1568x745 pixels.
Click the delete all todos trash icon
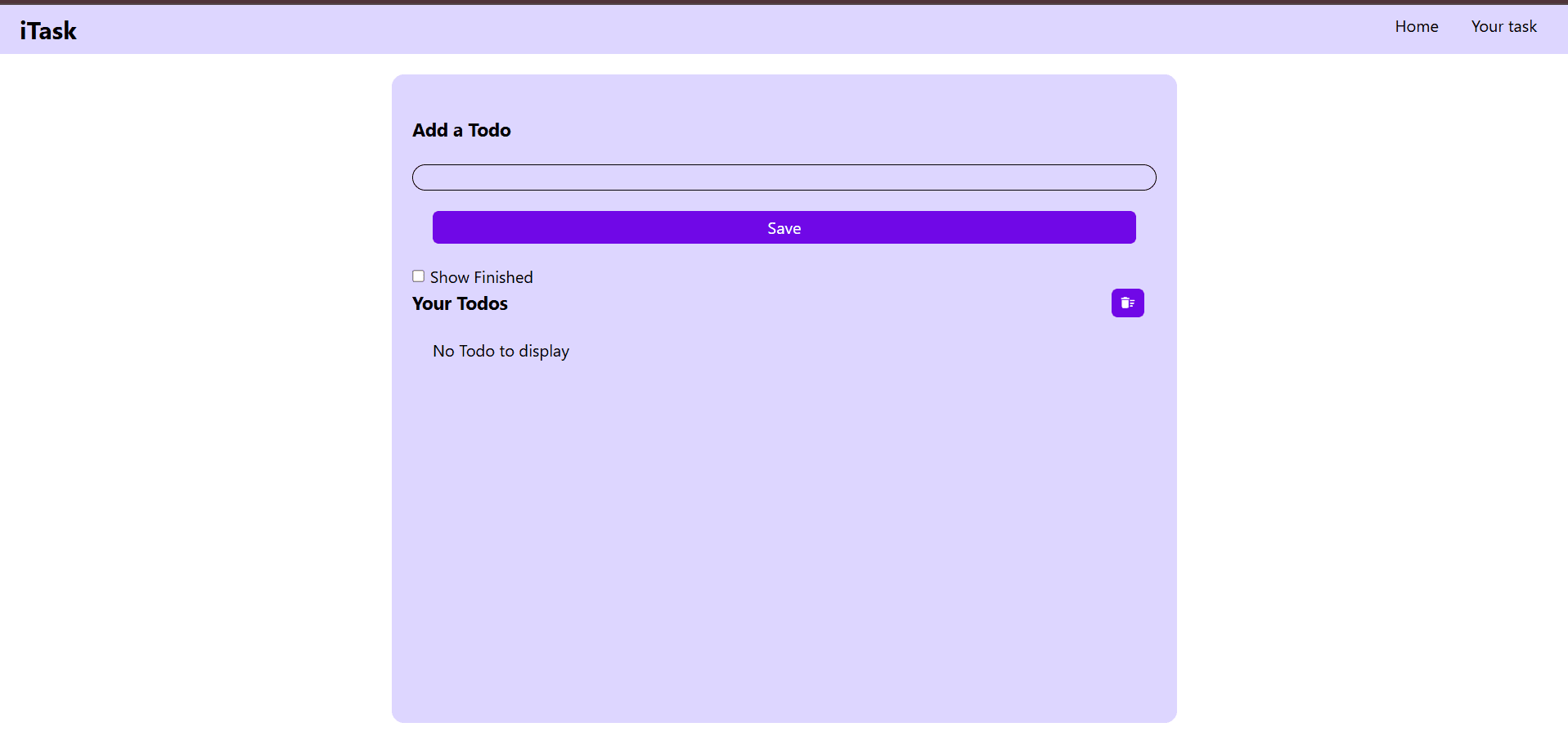coord(1127,303)
